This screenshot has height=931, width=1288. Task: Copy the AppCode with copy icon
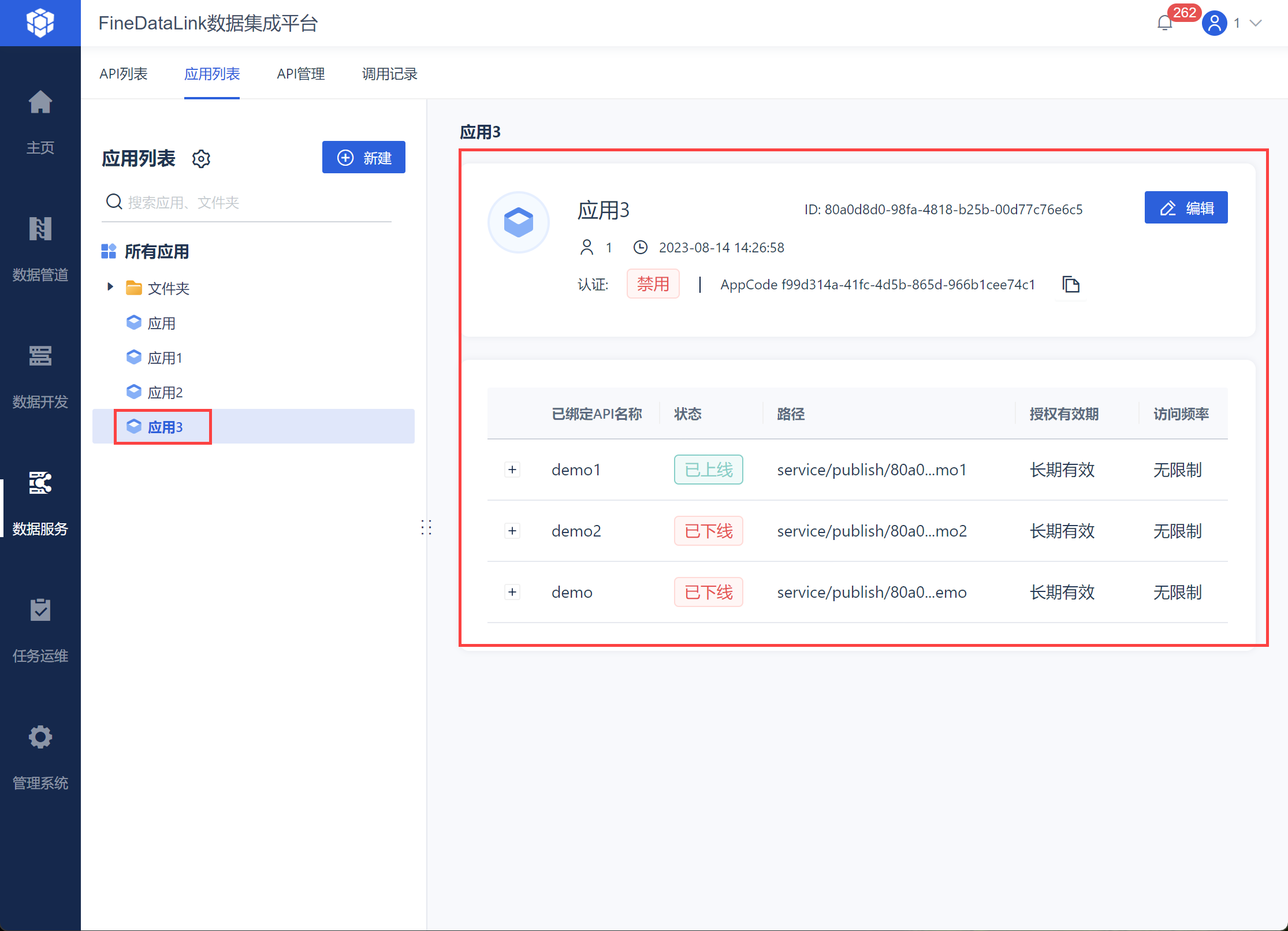(x=1071, y=285)
